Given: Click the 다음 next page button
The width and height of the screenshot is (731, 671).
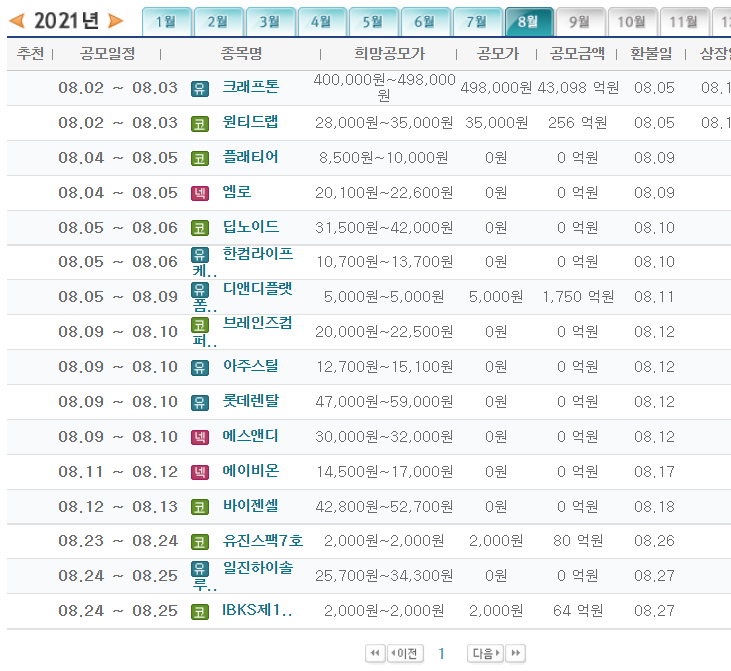Looking at the screenshot, I should [486, 653].
